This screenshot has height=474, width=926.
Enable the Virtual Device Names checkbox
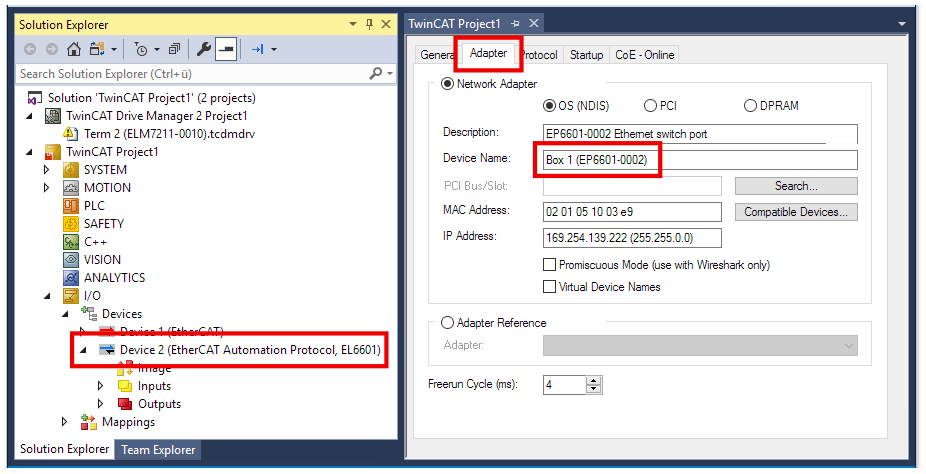[549, 287]
